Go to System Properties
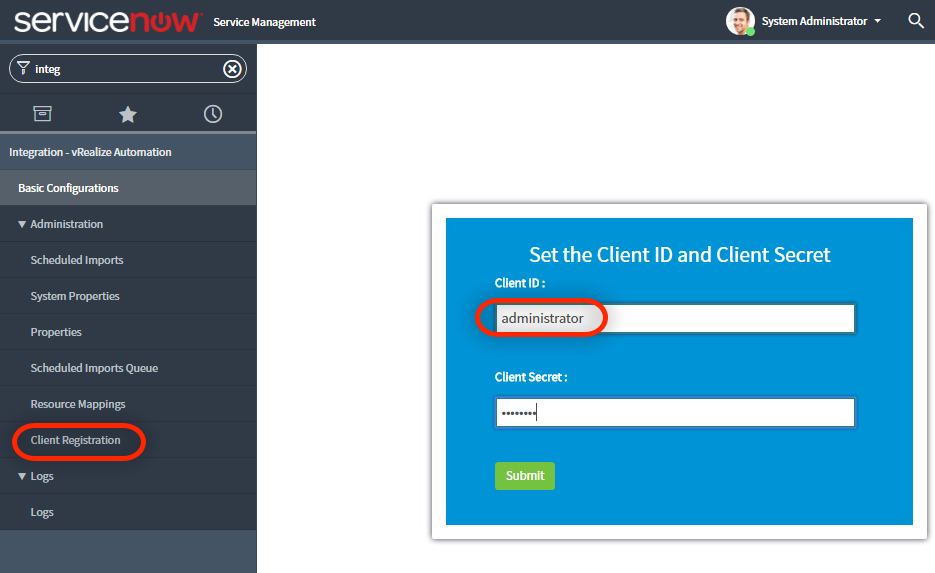Image resolution: width=935 pixels, height=573 pixels. pyautogui.click(x=75, y=296)
